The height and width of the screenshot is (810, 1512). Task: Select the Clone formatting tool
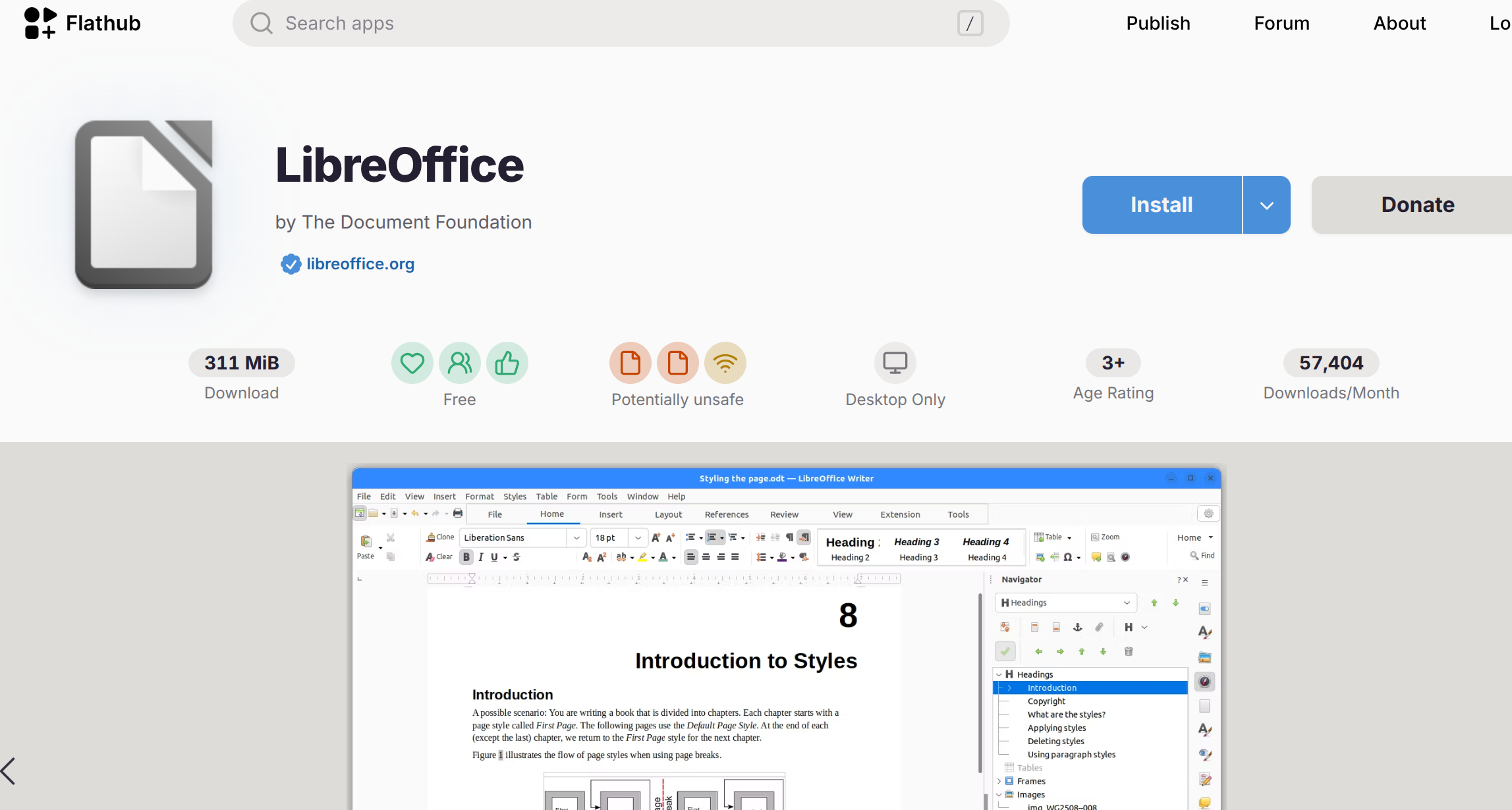(440, 537)
